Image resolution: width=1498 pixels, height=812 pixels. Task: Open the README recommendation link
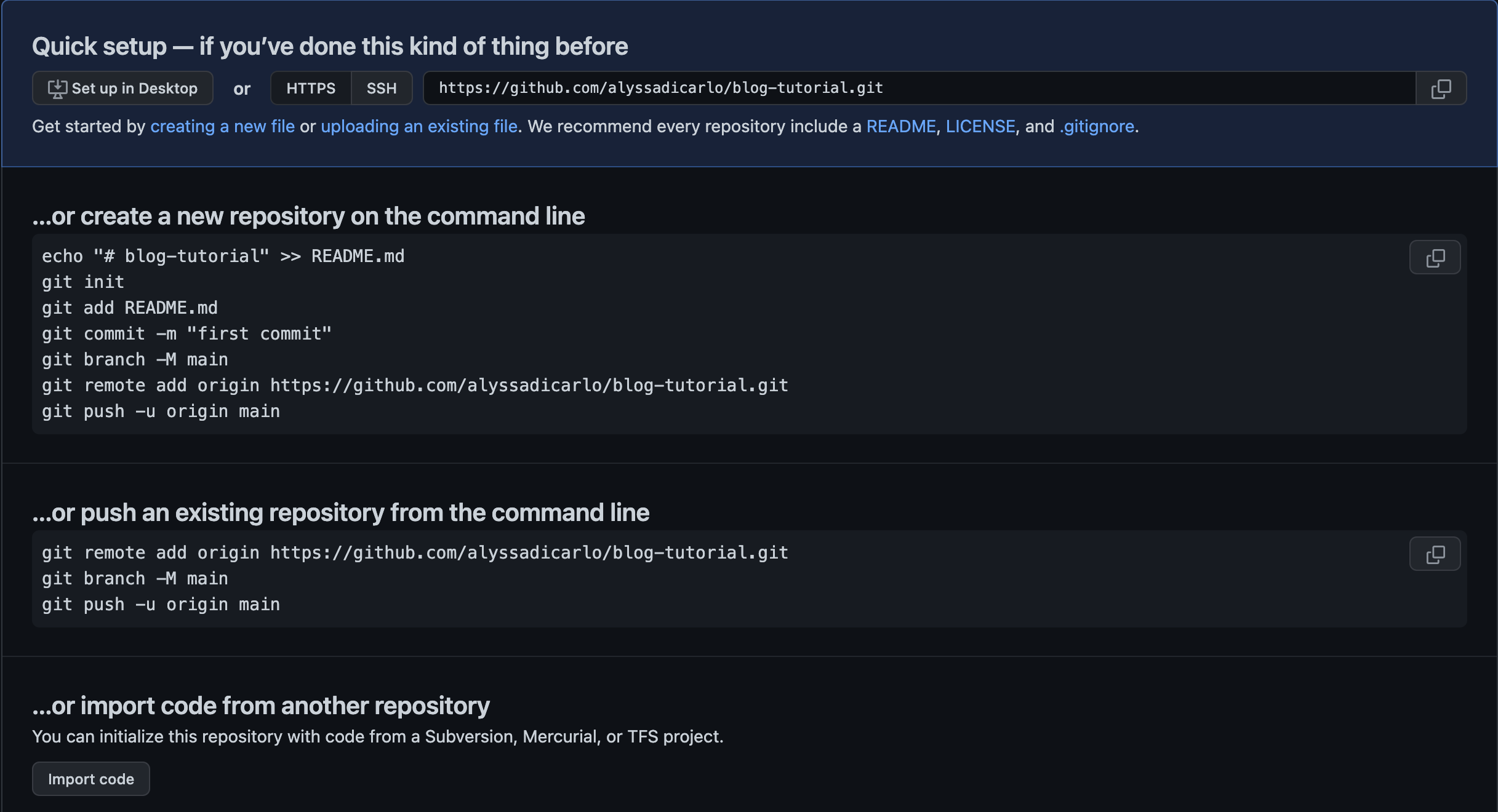900,127
